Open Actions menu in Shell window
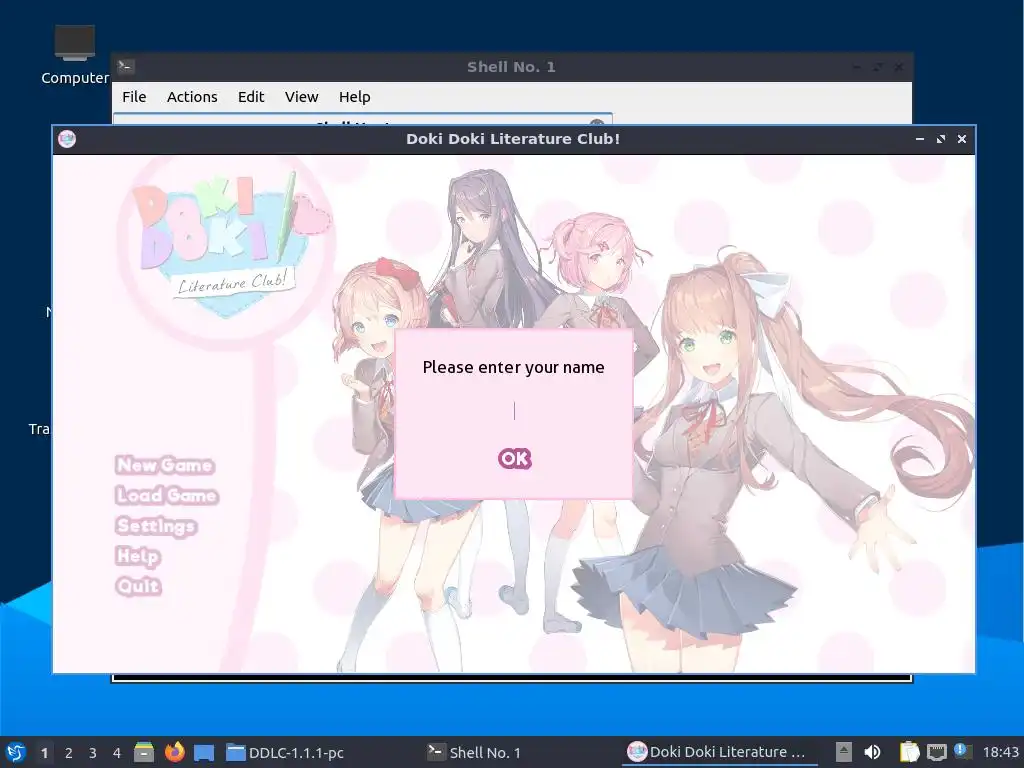 pos(192,97)
